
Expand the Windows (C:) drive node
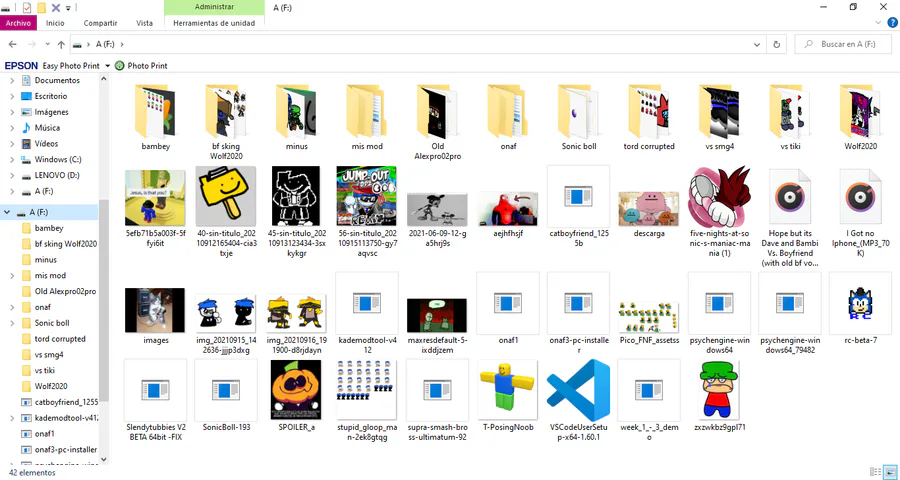pyautogui.click(x=12, y=160)
